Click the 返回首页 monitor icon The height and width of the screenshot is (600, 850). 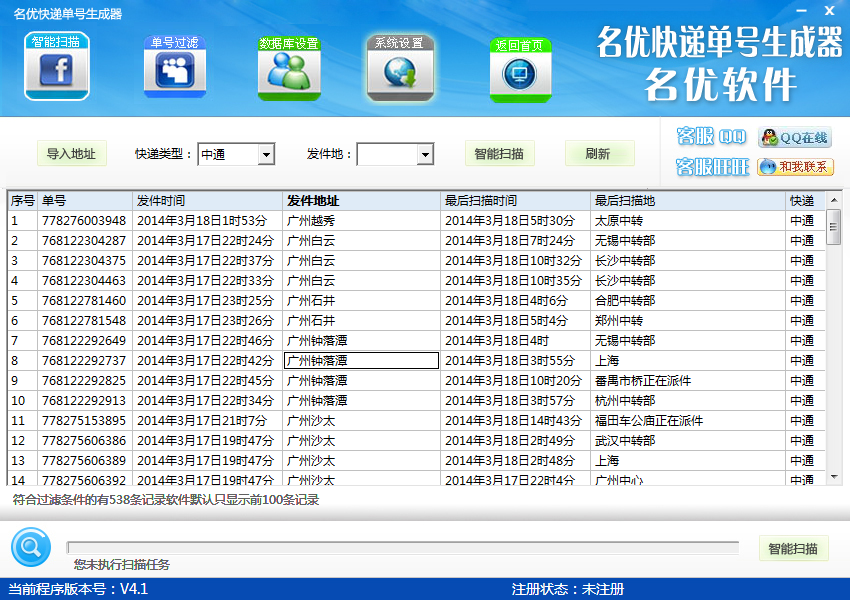point(520,69)
